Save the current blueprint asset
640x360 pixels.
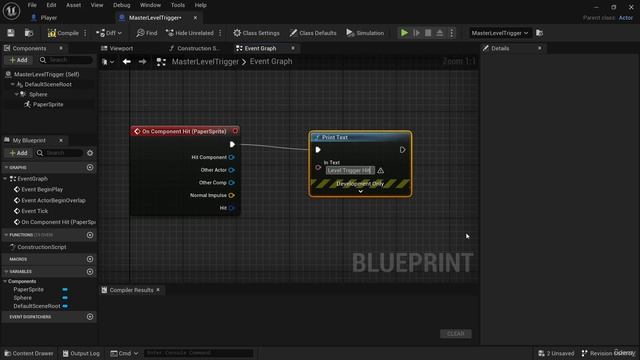(x=11, y=33)
